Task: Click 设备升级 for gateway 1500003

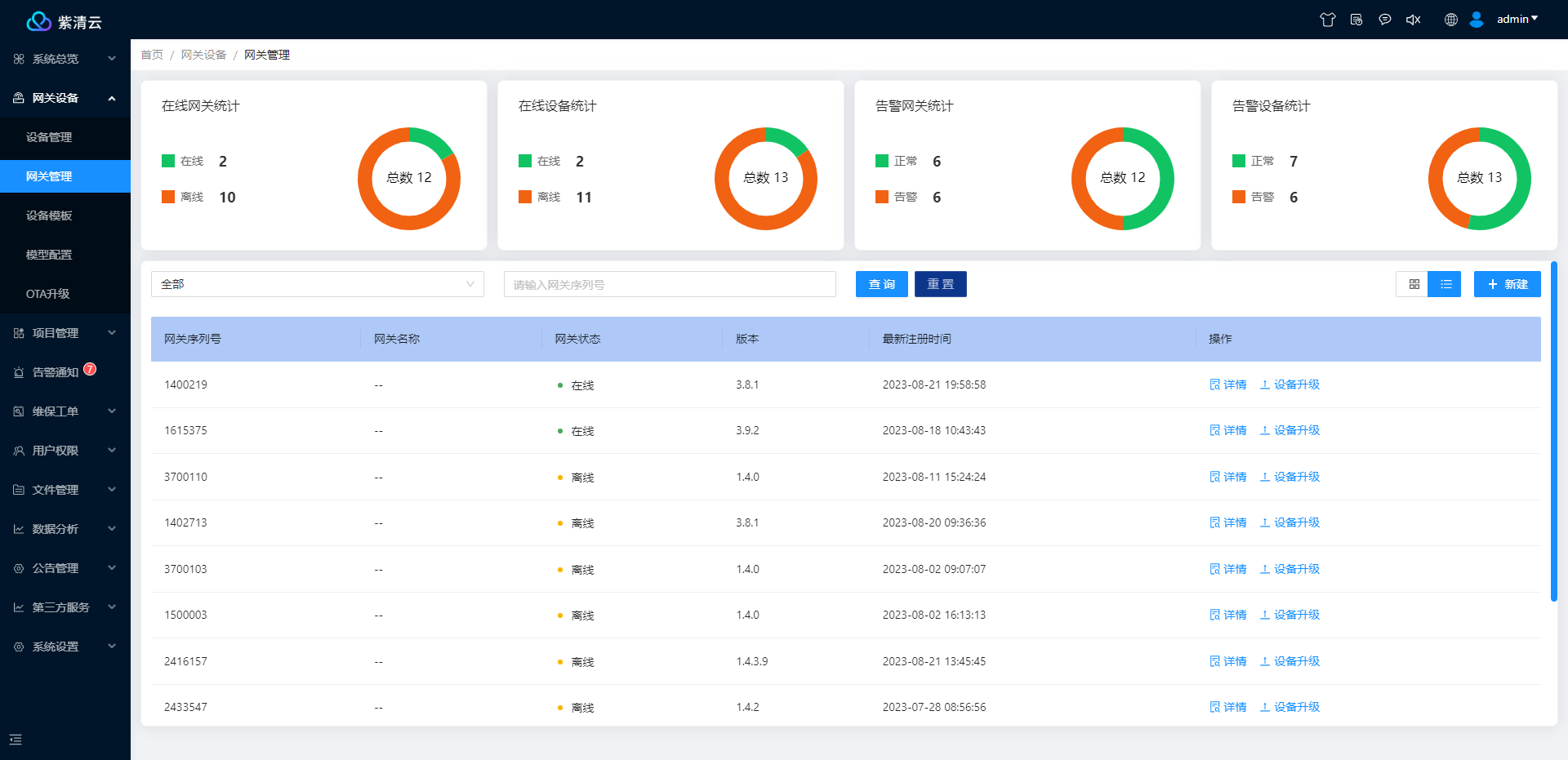Action: tap(1290, 615)
